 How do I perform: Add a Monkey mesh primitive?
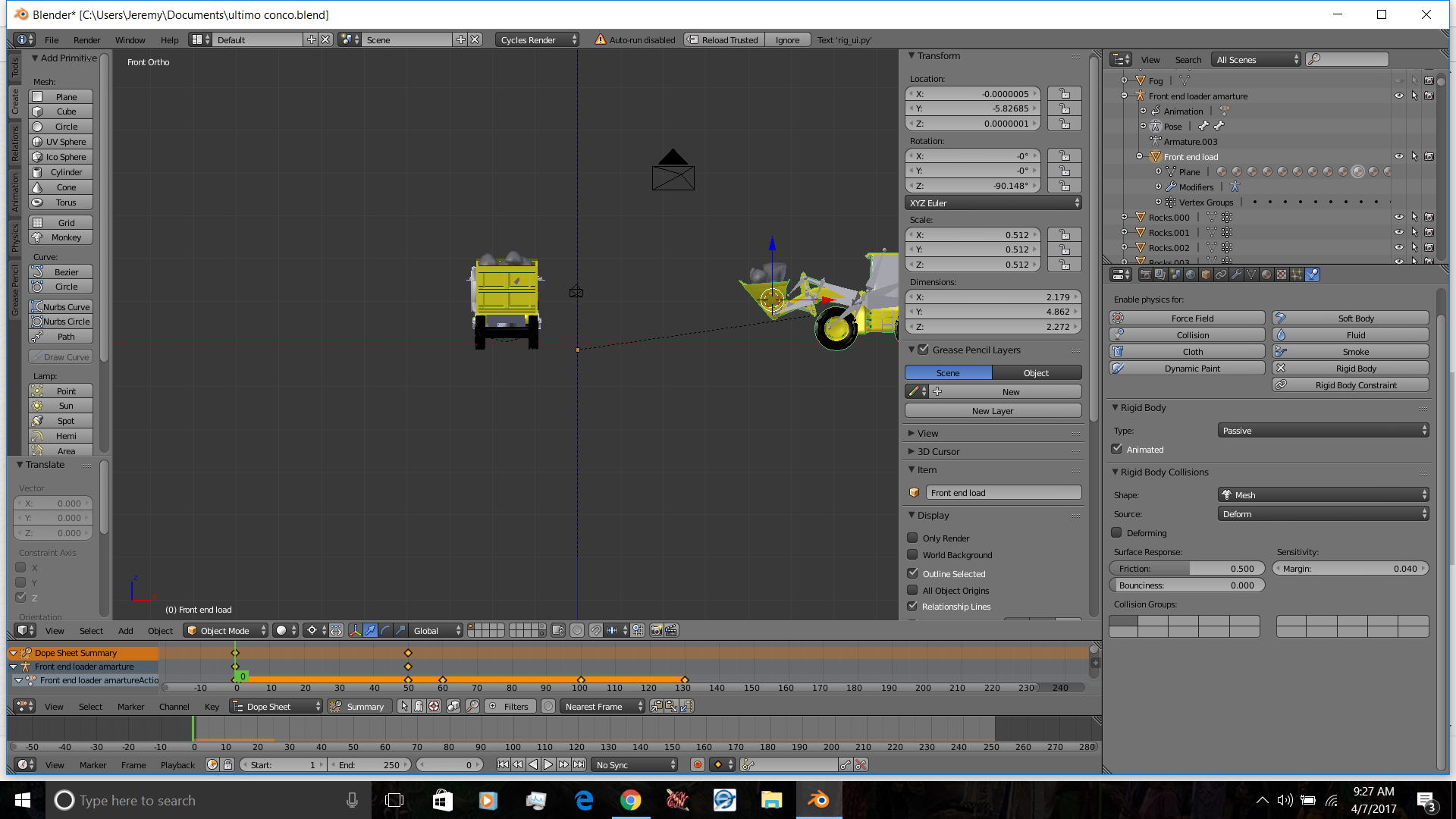pos(61,237)
